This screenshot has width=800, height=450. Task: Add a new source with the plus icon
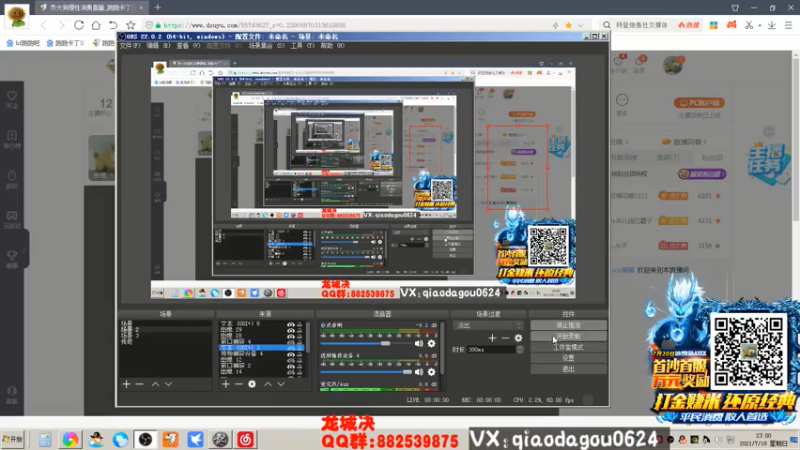click(226, 384)
